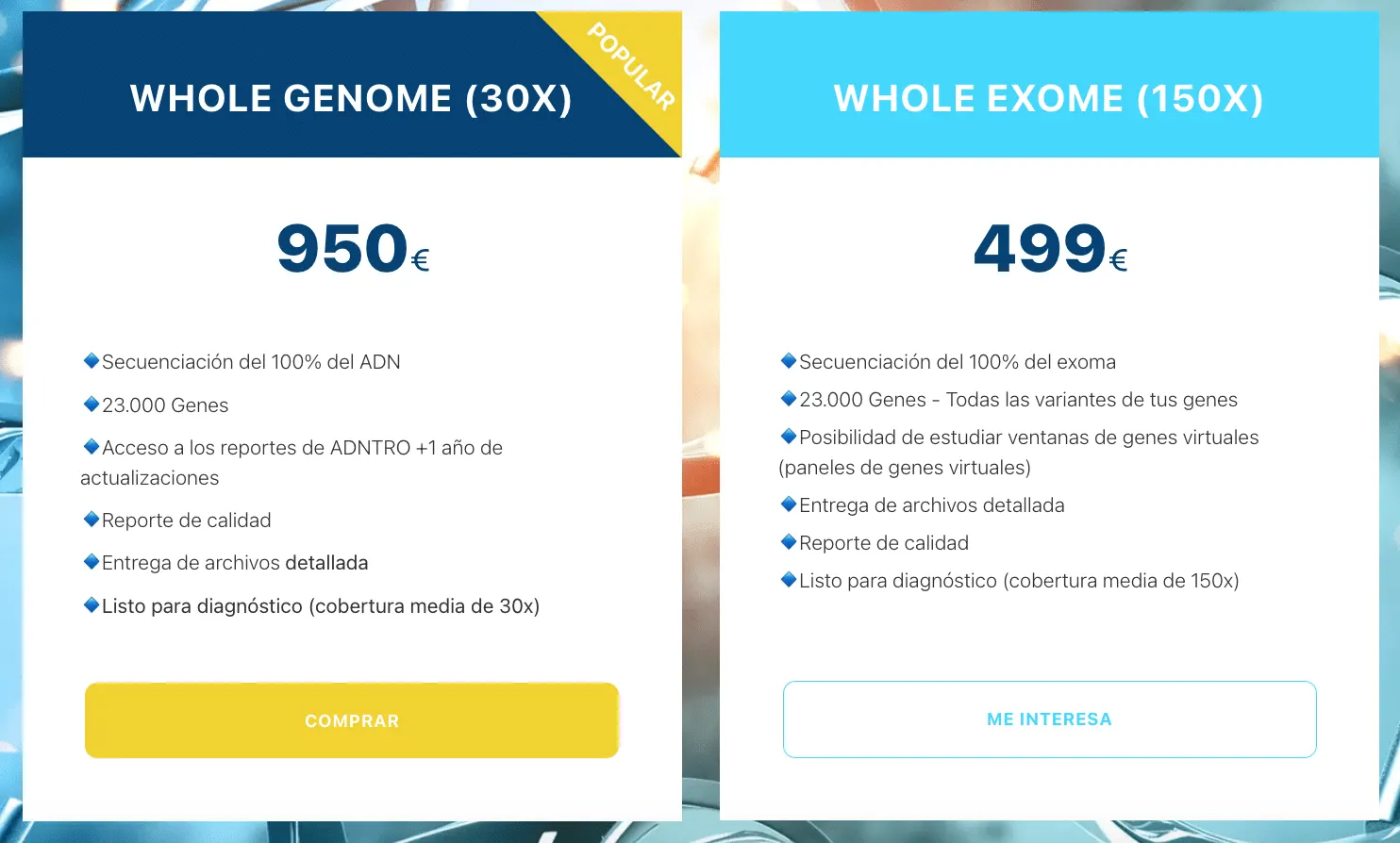Click the diamond bullet beside Reporte de calidad in the Exome card
This screenshot has width=1400, height=843.
point(789,541)
